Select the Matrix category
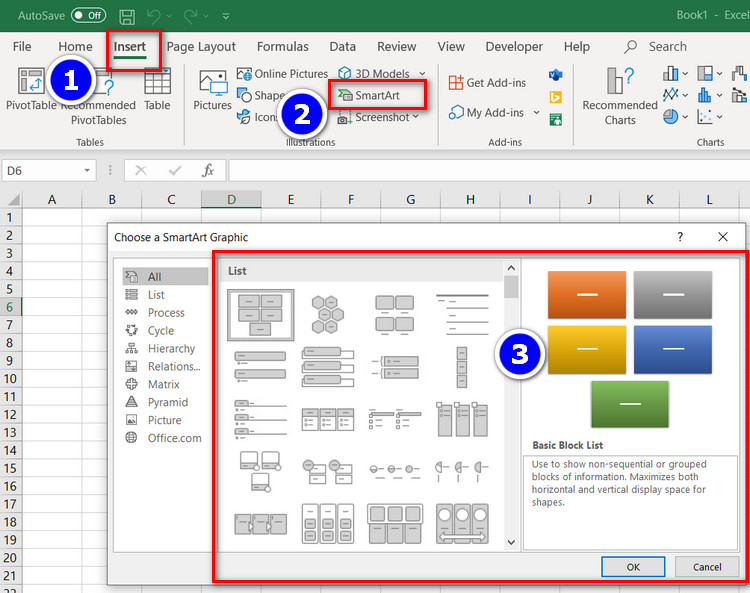 (165, 384)
